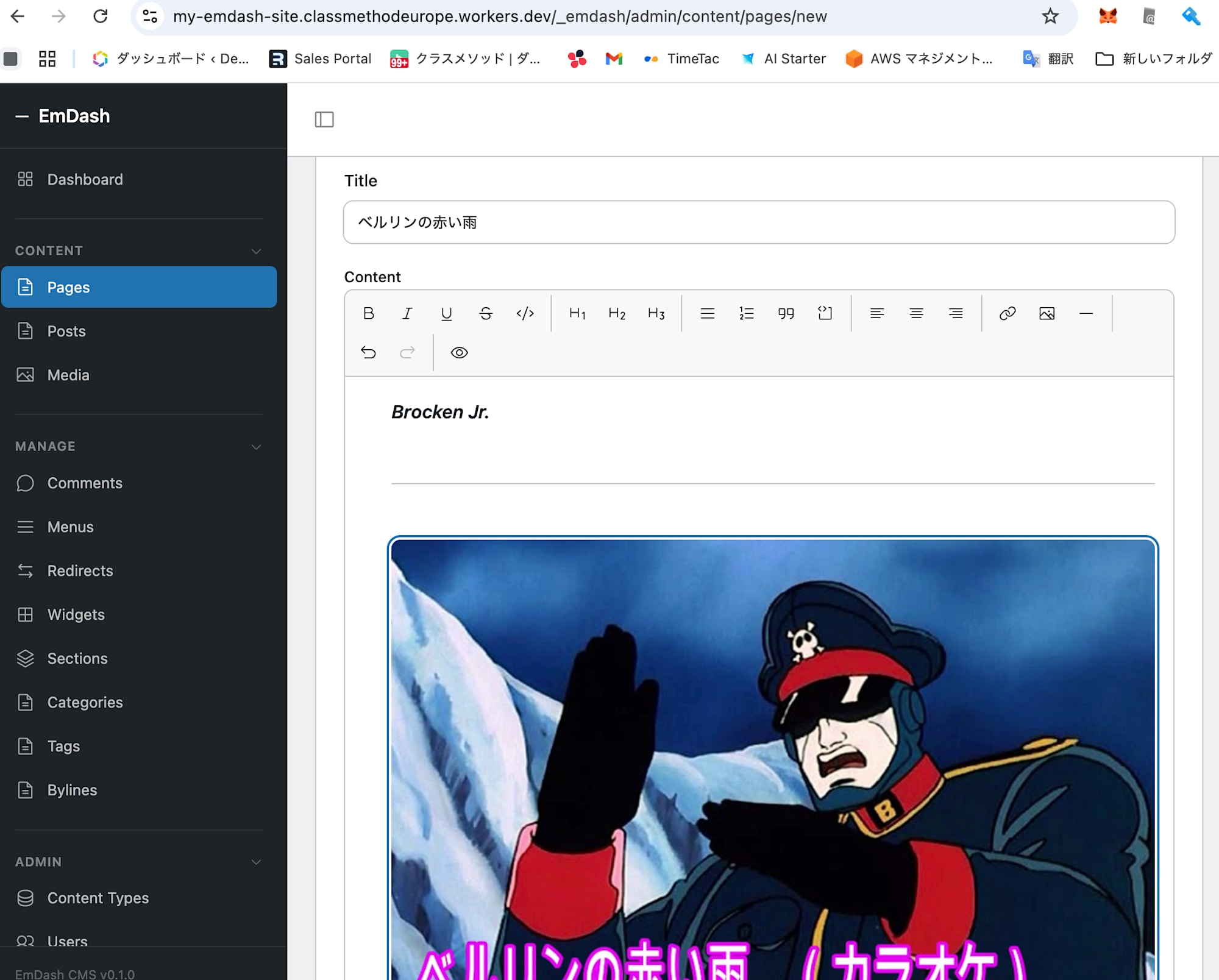Insert a blockquote in the editor
Screen dimensions: 1219x980
click(x=785, y=313)
